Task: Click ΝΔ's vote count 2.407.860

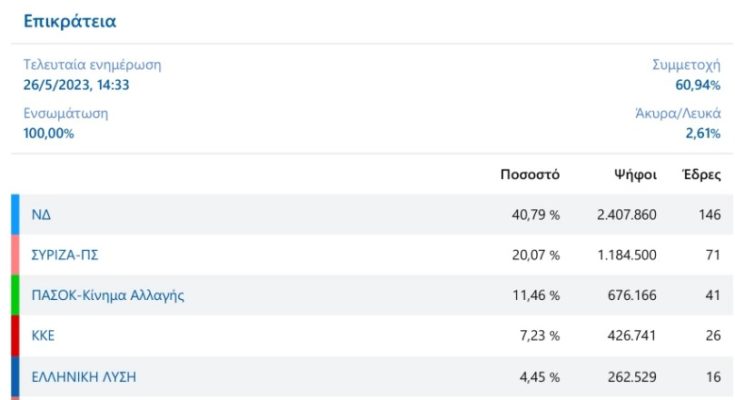Action: tap(626, 214)
